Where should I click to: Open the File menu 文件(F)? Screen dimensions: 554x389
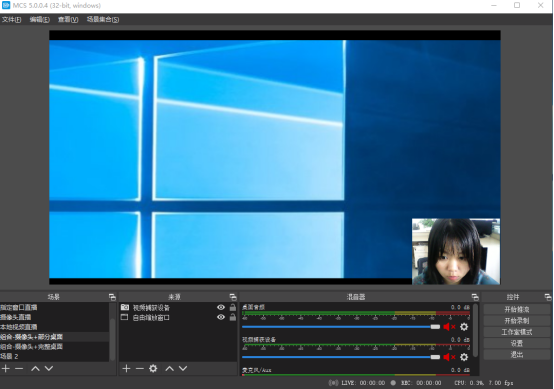click(12, 19)
